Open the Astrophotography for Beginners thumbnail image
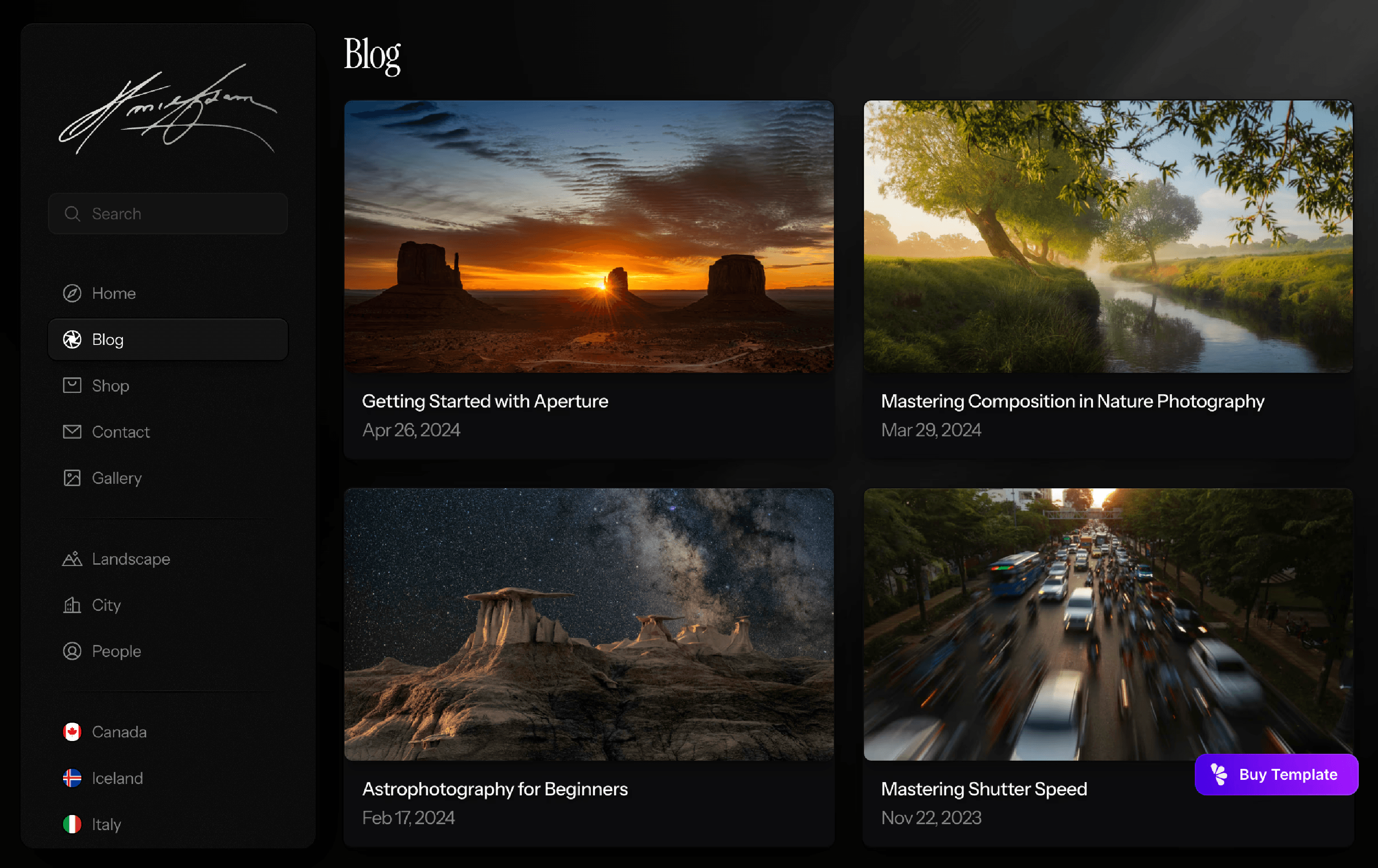The height and width of the screenshot is (868, 1378). 589,624
